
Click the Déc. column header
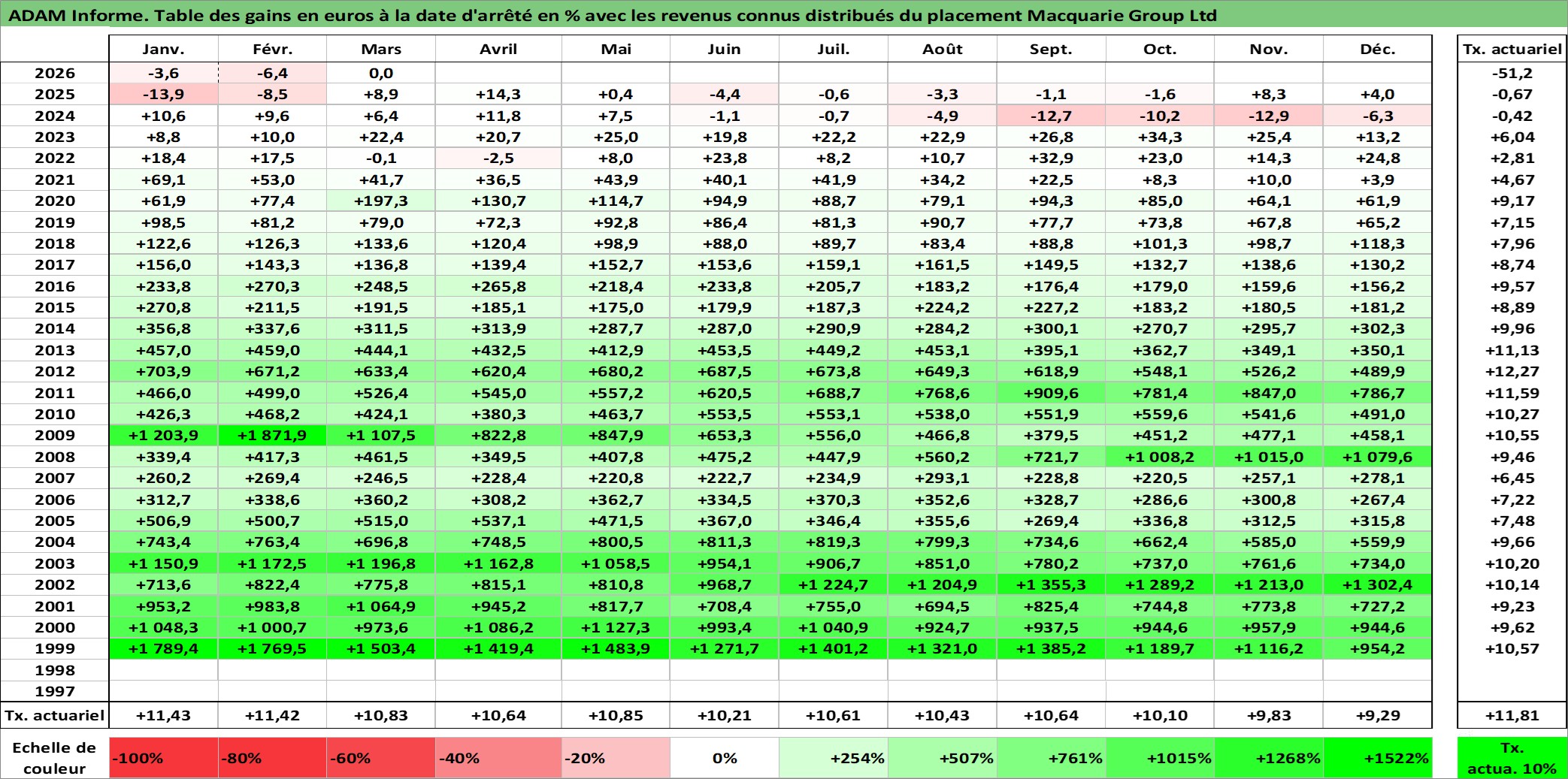[x=1378, y=49]
